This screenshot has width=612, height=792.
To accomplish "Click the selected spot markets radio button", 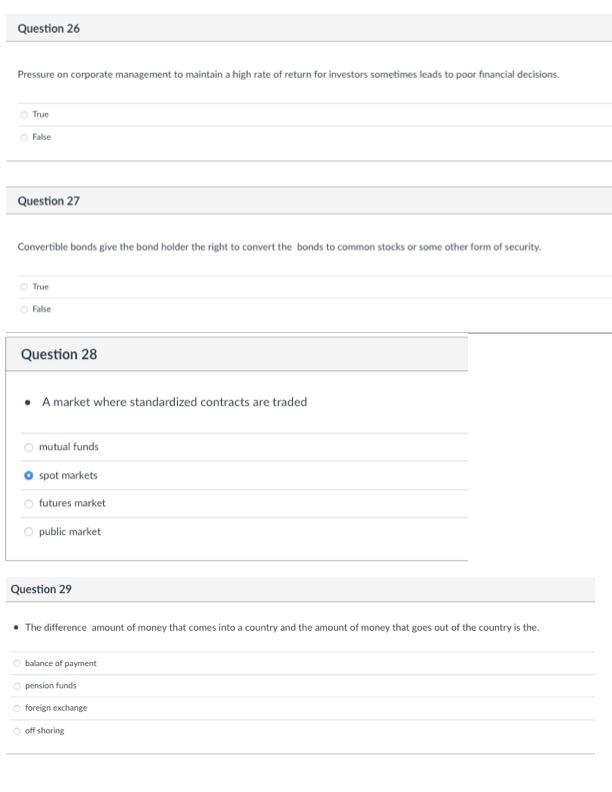I will [28, 475].
